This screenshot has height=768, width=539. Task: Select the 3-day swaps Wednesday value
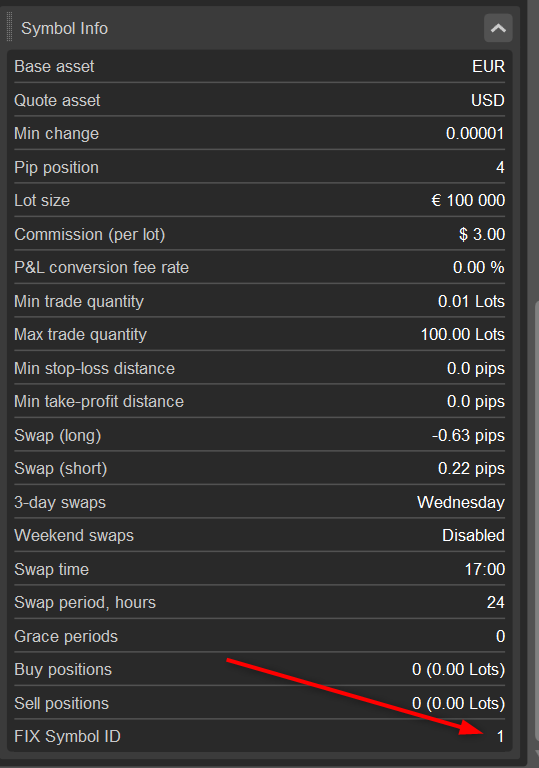(x=461, y=503)
